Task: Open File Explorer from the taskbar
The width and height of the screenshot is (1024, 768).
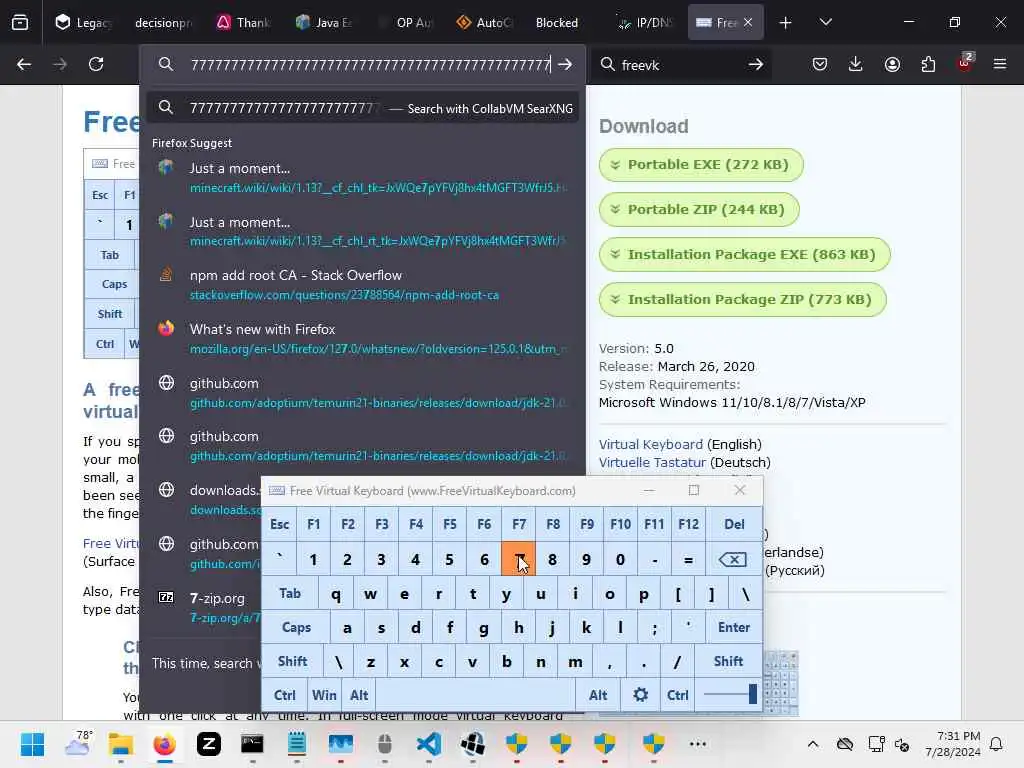Action: [121, 744]
